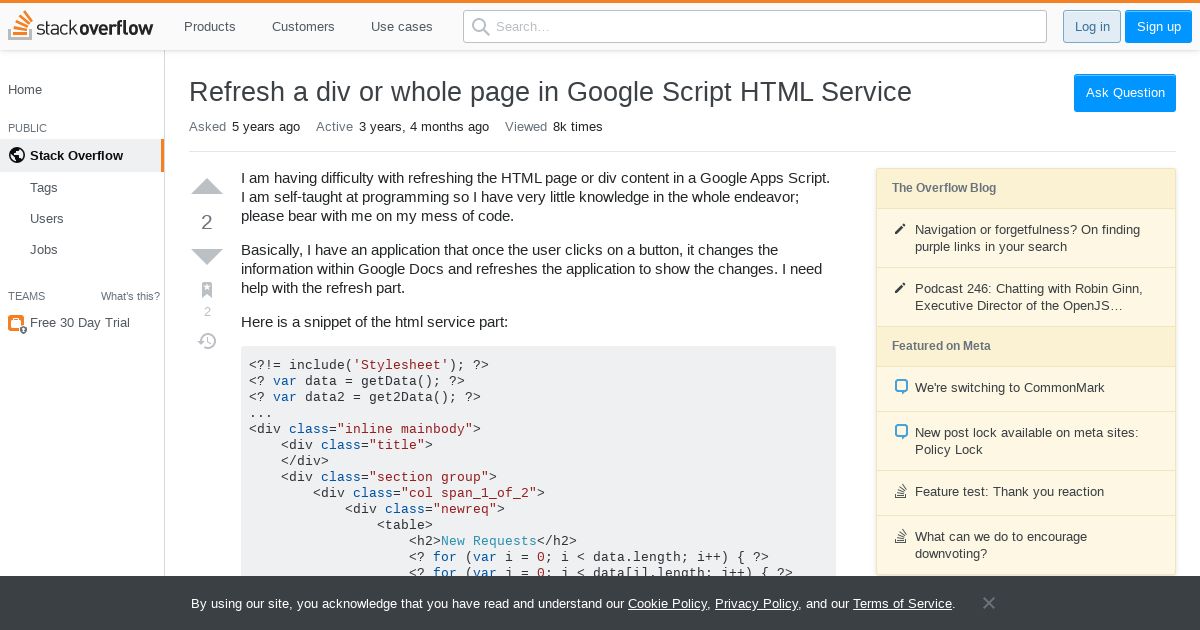Click the Asked 5 years ago text

244,126
